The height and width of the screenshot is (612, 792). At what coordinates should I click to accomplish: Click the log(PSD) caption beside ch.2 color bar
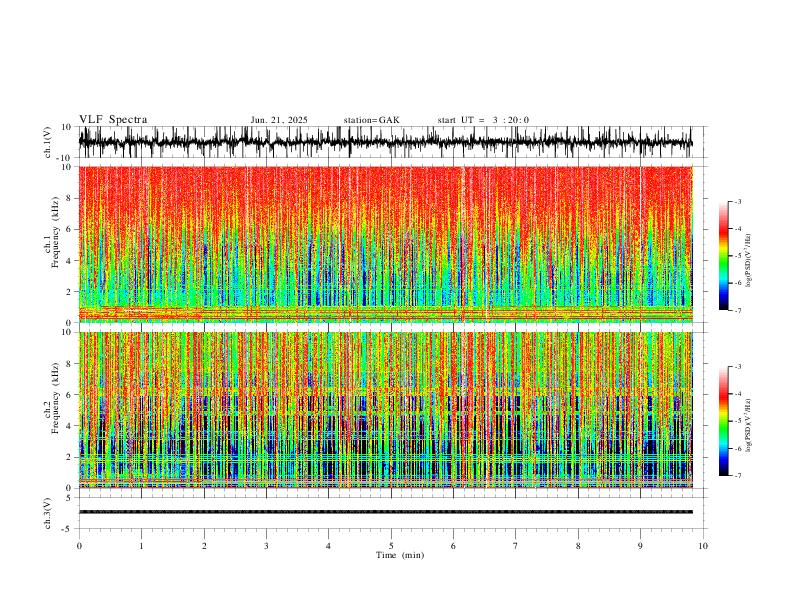749,425
